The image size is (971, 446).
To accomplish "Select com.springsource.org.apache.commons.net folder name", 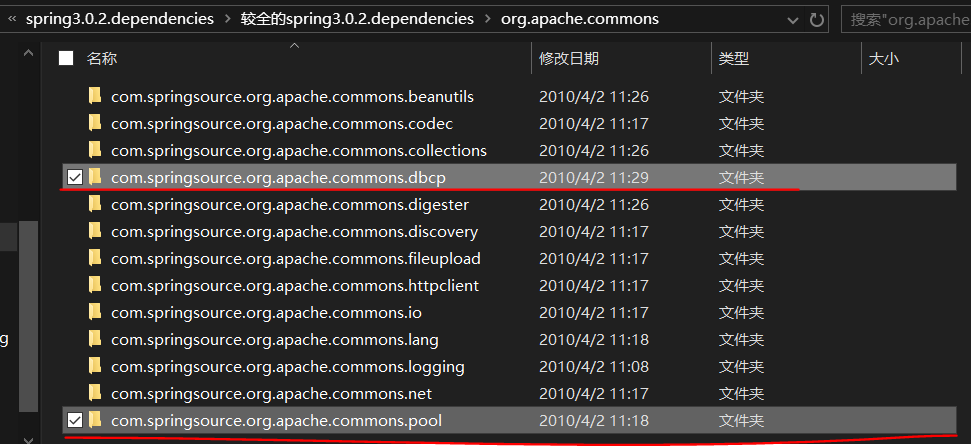I will [x=271, y=393].
